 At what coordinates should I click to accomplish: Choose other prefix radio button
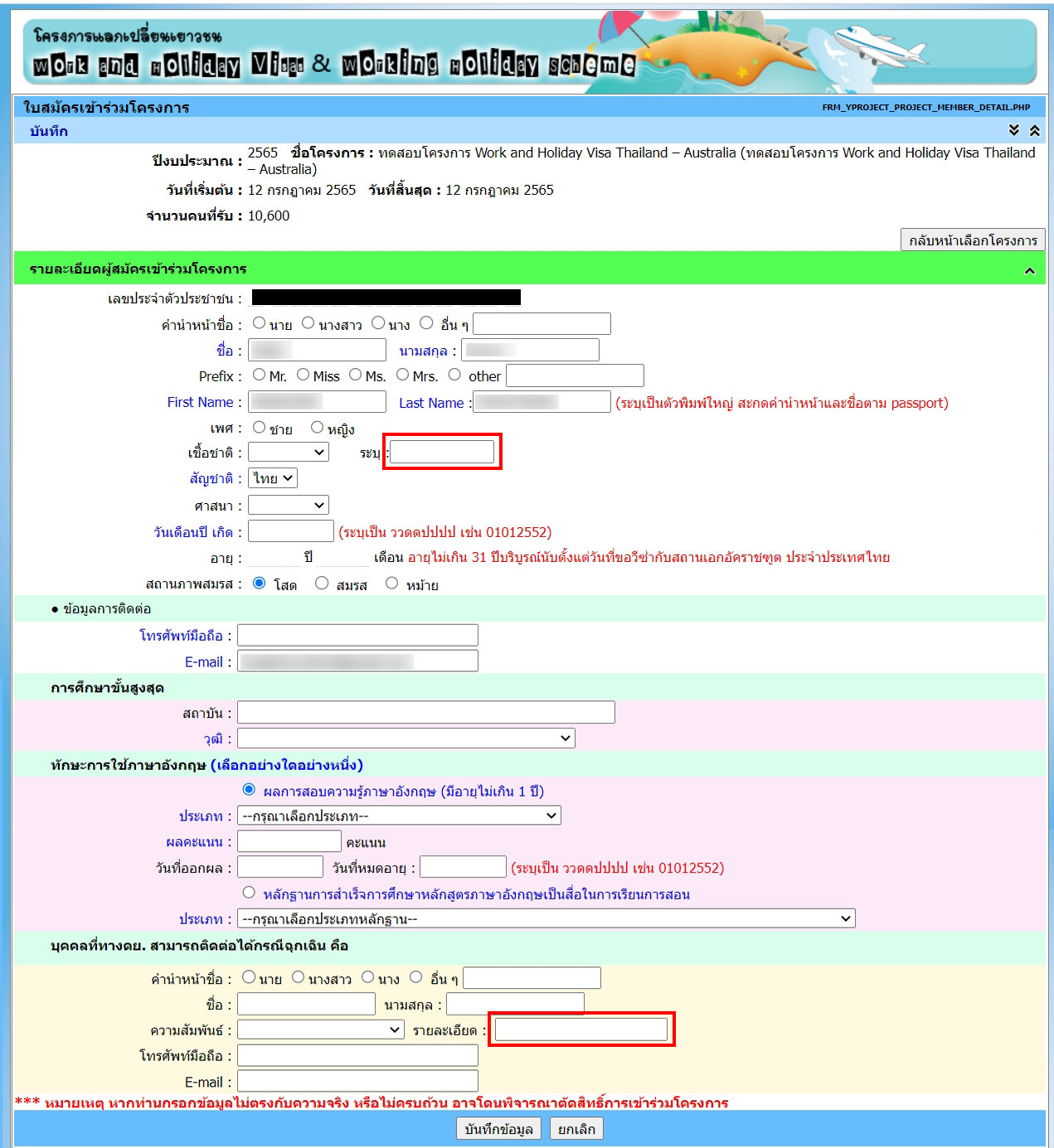[454, 375]
